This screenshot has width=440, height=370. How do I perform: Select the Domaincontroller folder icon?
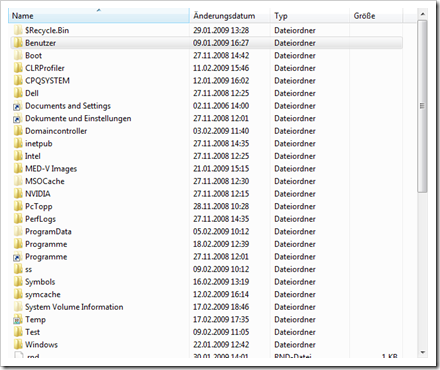18,131
